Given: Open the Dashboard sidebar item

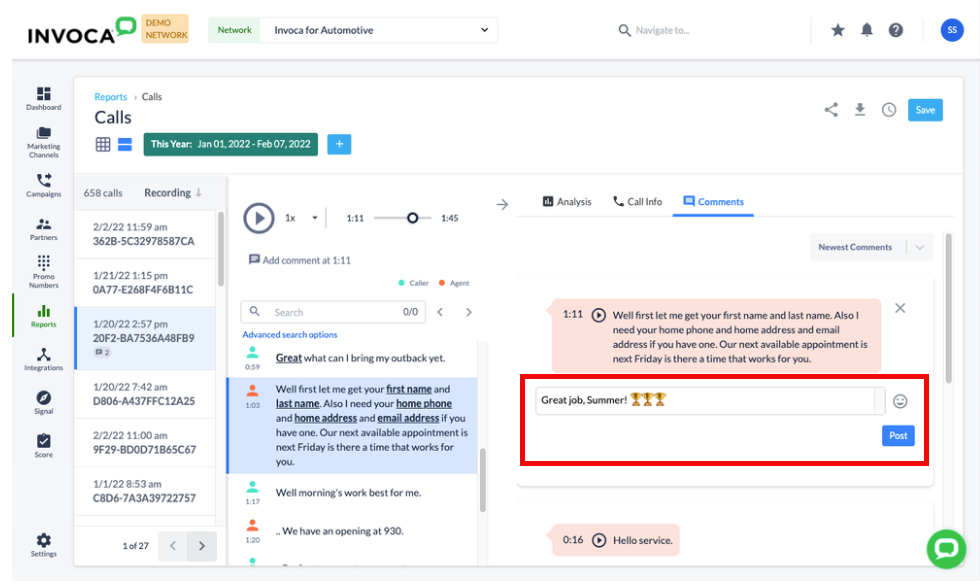Looking at the screenshot, I should (43, 98).
